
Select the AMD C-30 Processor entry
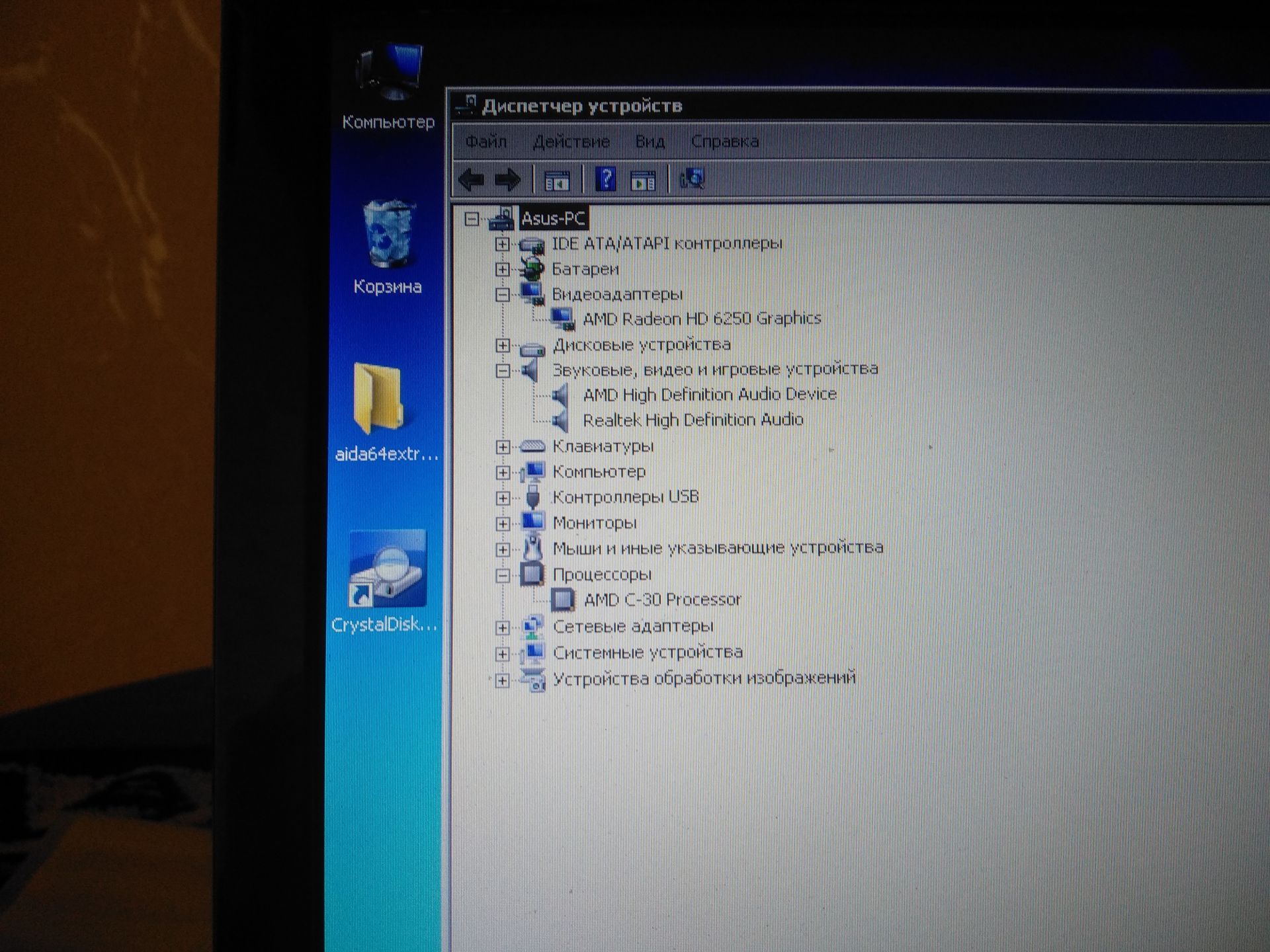[663, 600]
